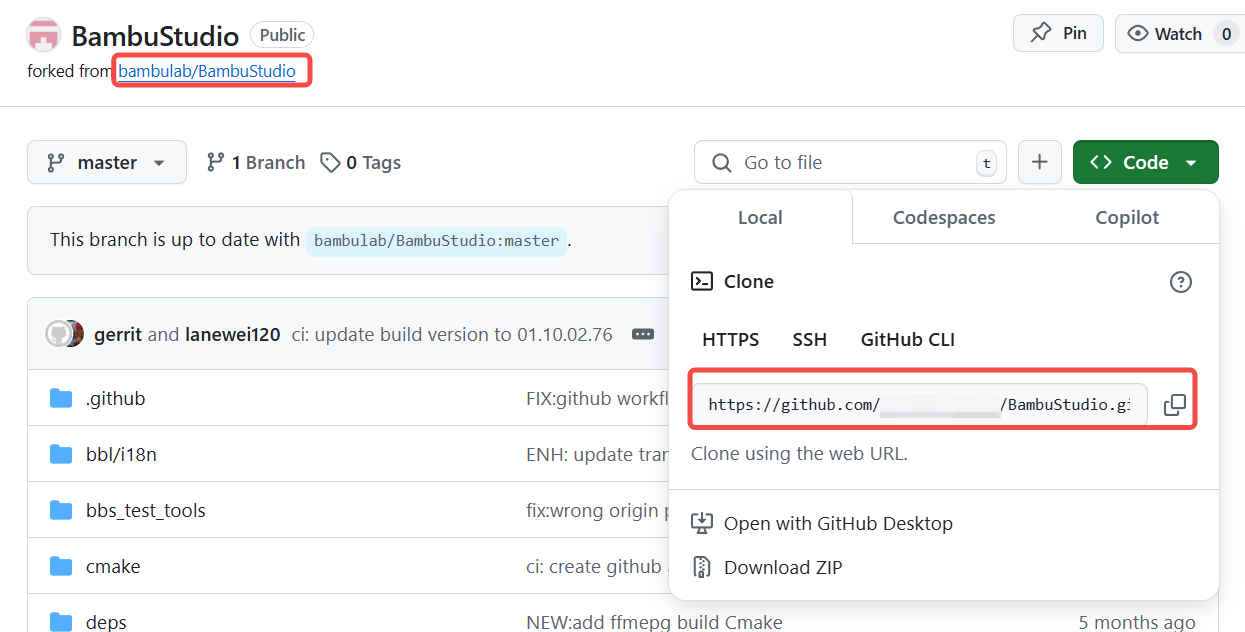1245x632 pixels.
Task: Click the commit author avatars
Action: point(64,334)
